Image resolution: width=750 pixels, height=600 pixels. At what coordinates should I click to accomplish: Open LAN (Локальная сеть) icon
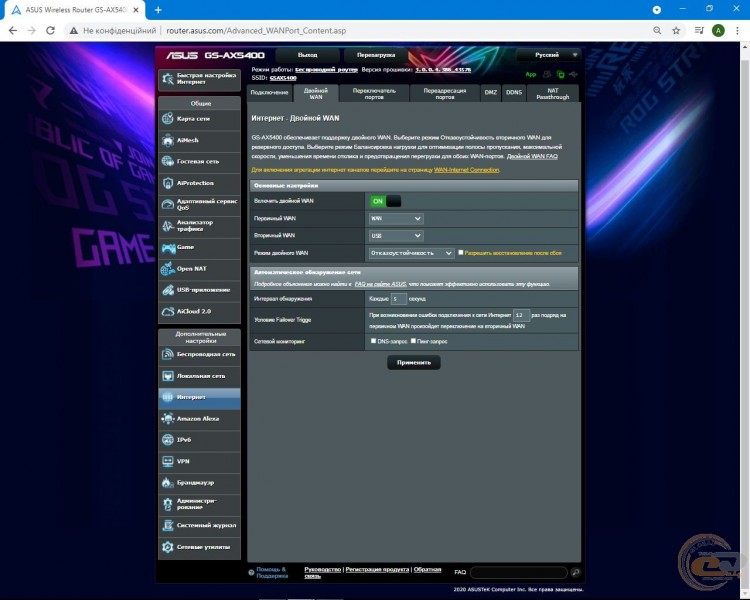(167, 376)
